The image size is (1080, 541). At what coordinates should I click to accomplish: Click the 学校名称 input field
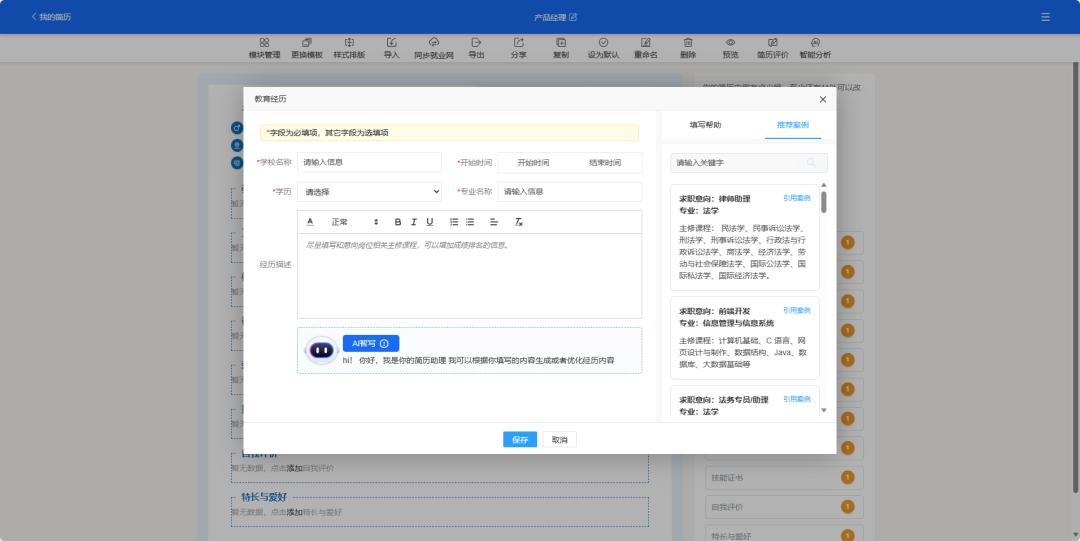point(369,162)
